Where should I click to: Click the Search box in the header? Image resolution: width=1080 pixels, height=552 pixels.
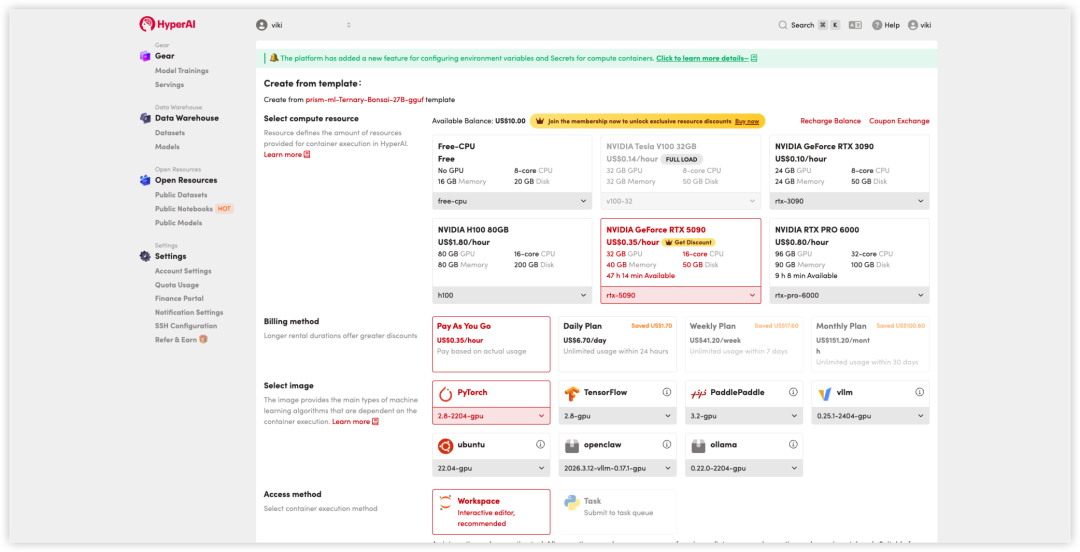(809, 25)
